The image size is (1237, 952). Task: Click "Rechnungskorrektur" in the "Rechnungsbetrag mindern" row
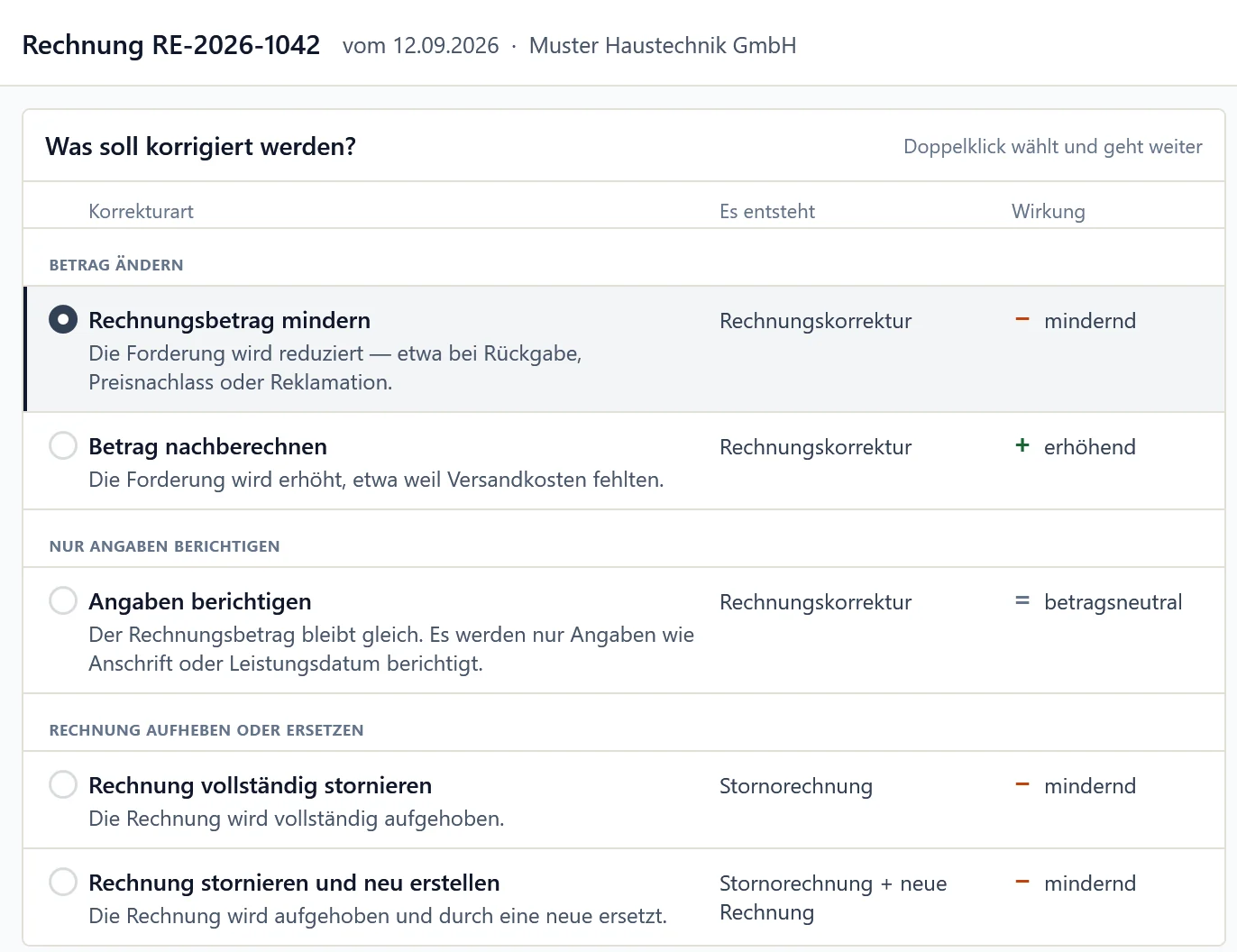[816, 321]
